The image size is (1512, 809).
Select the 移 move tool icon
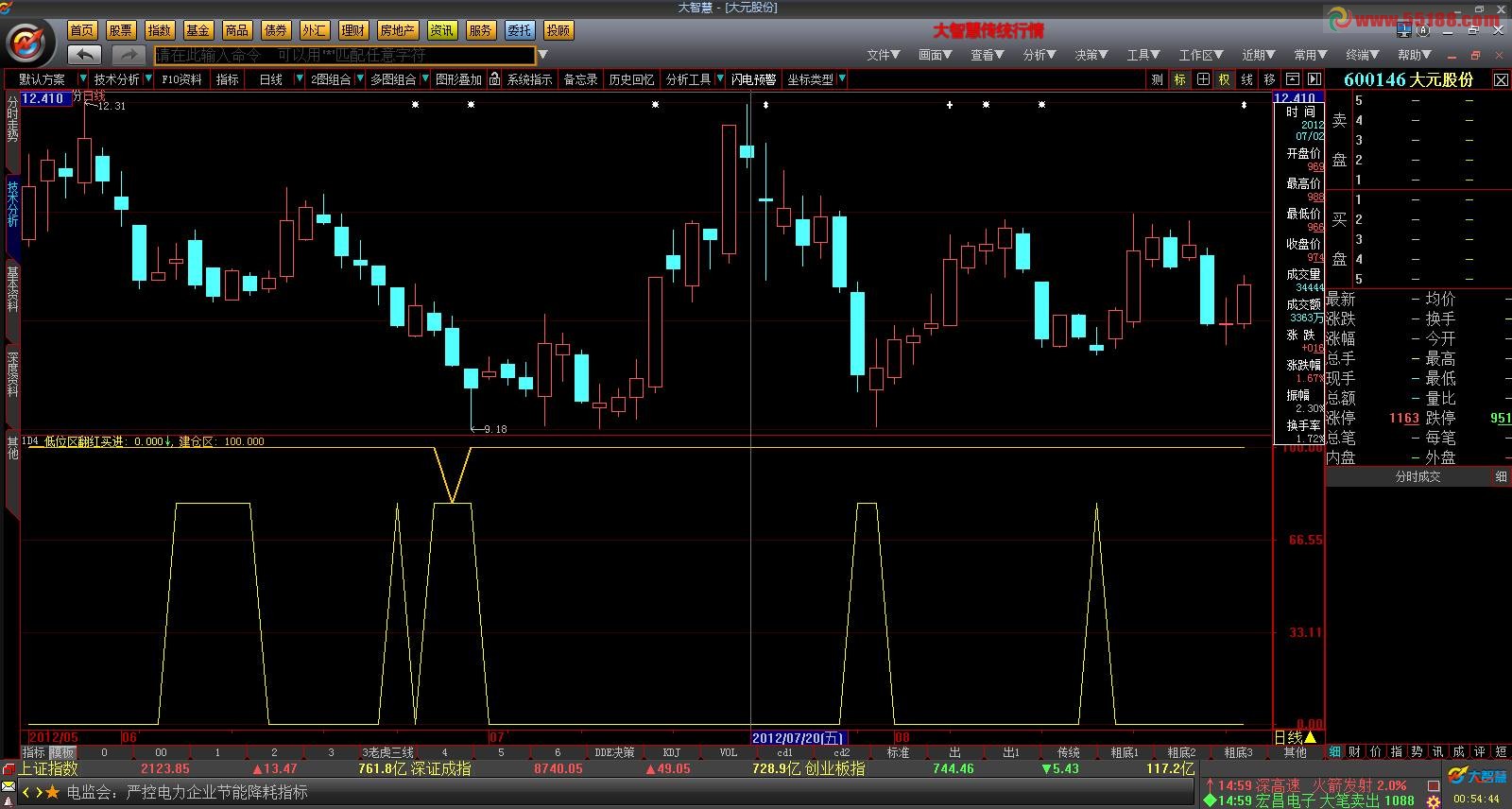coord(1270,79)
